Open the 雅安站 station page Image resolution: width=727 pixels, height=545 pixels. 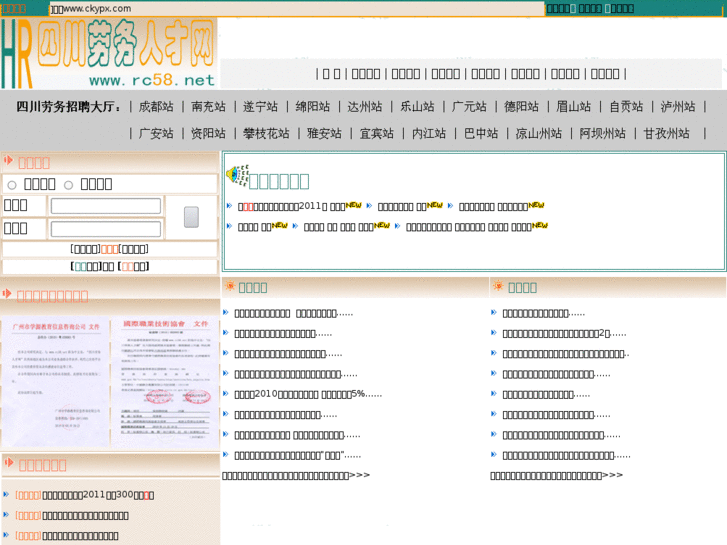click(324, 134)
